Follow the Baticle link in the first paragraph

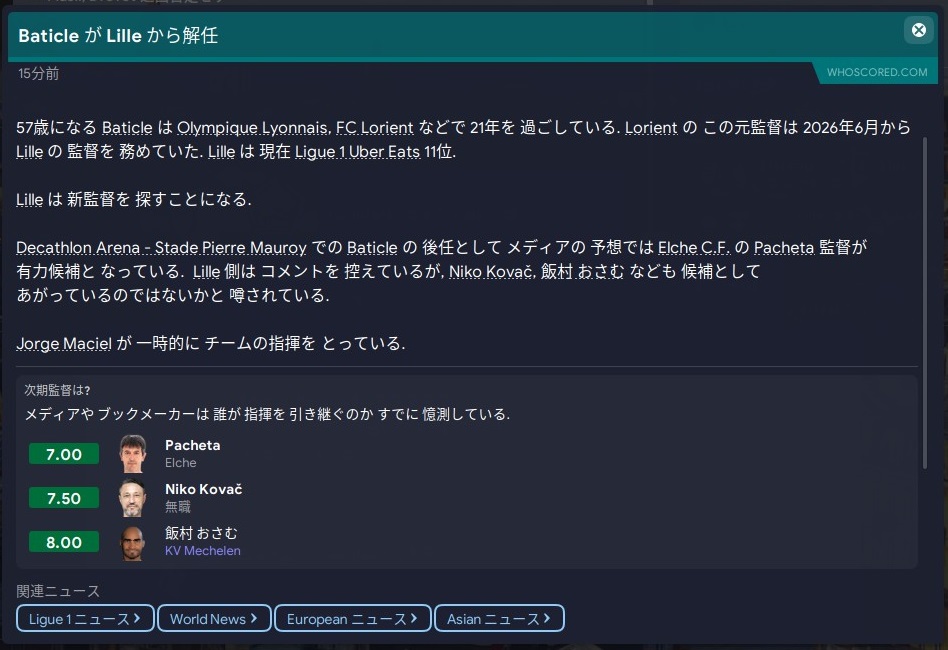(x=127, y=128)
